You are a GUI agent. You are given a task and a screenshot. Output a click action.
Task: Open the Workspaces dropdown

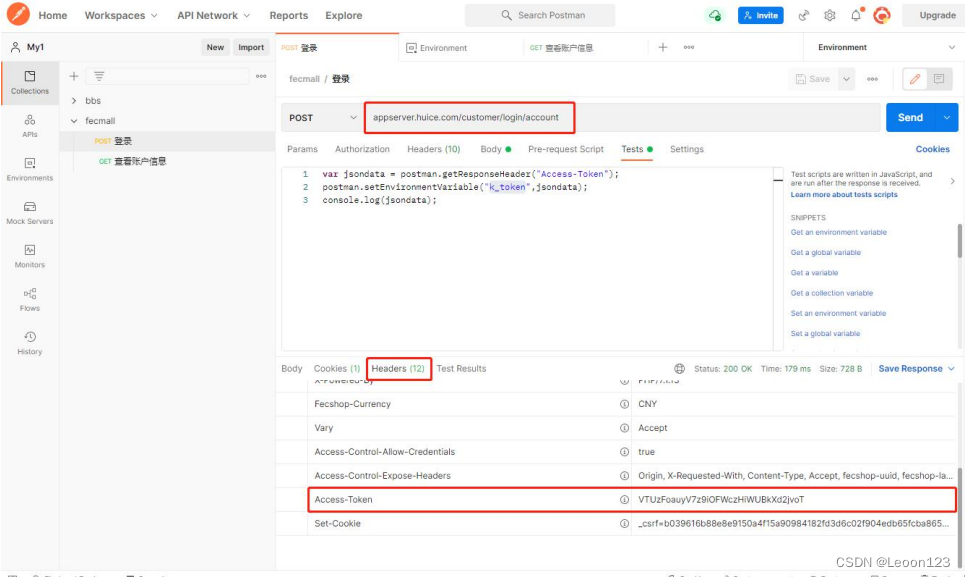click(121, 15)
